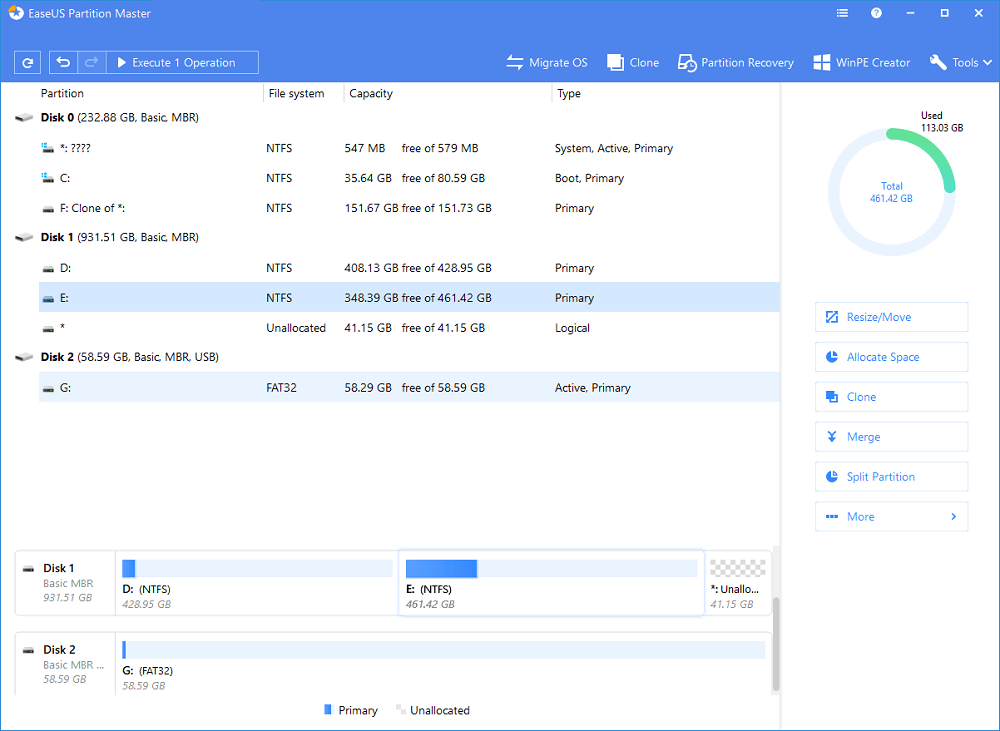Sort by the Capacity column header
The height and width of the screenshot is (731, 1000).
371,94
